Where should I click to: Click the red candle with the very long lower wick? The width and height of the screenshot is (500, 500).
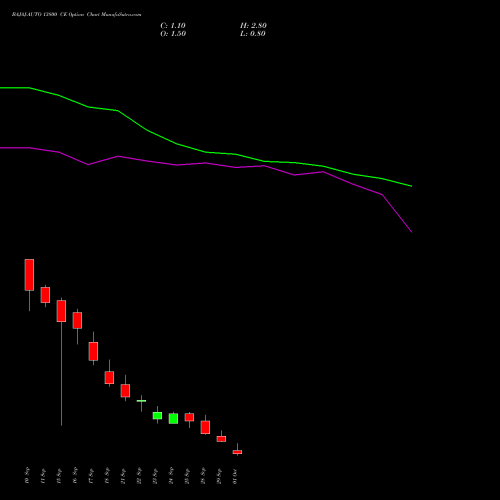(61, 311)
